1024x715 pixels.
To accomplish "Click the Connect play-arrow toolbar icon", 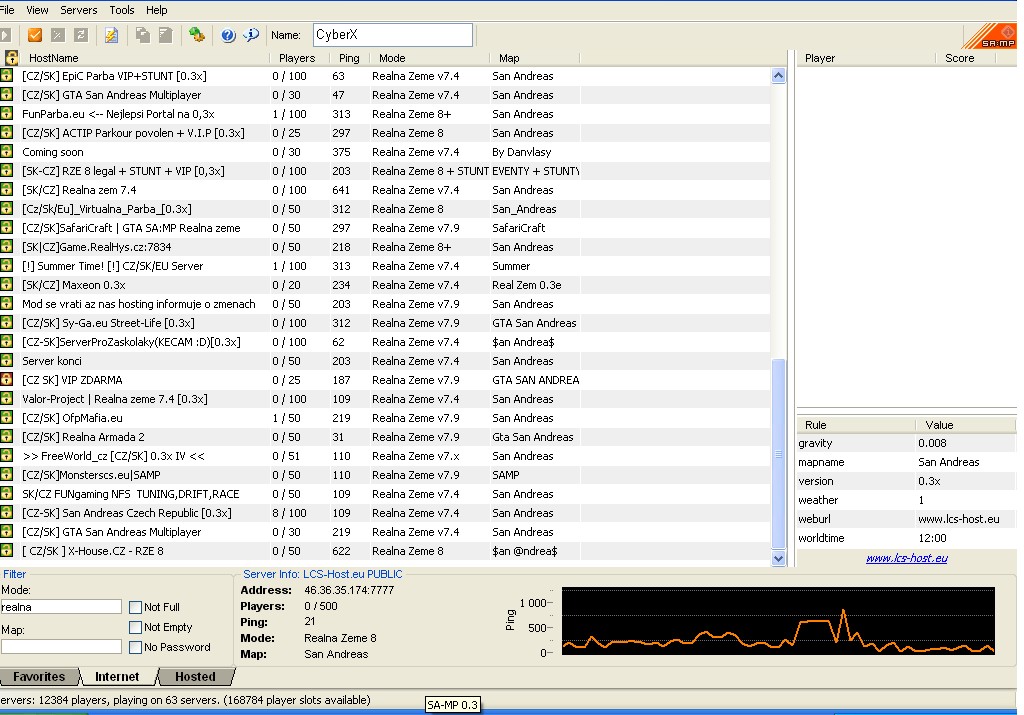I will pyautogui.click(x=6, y=35).
